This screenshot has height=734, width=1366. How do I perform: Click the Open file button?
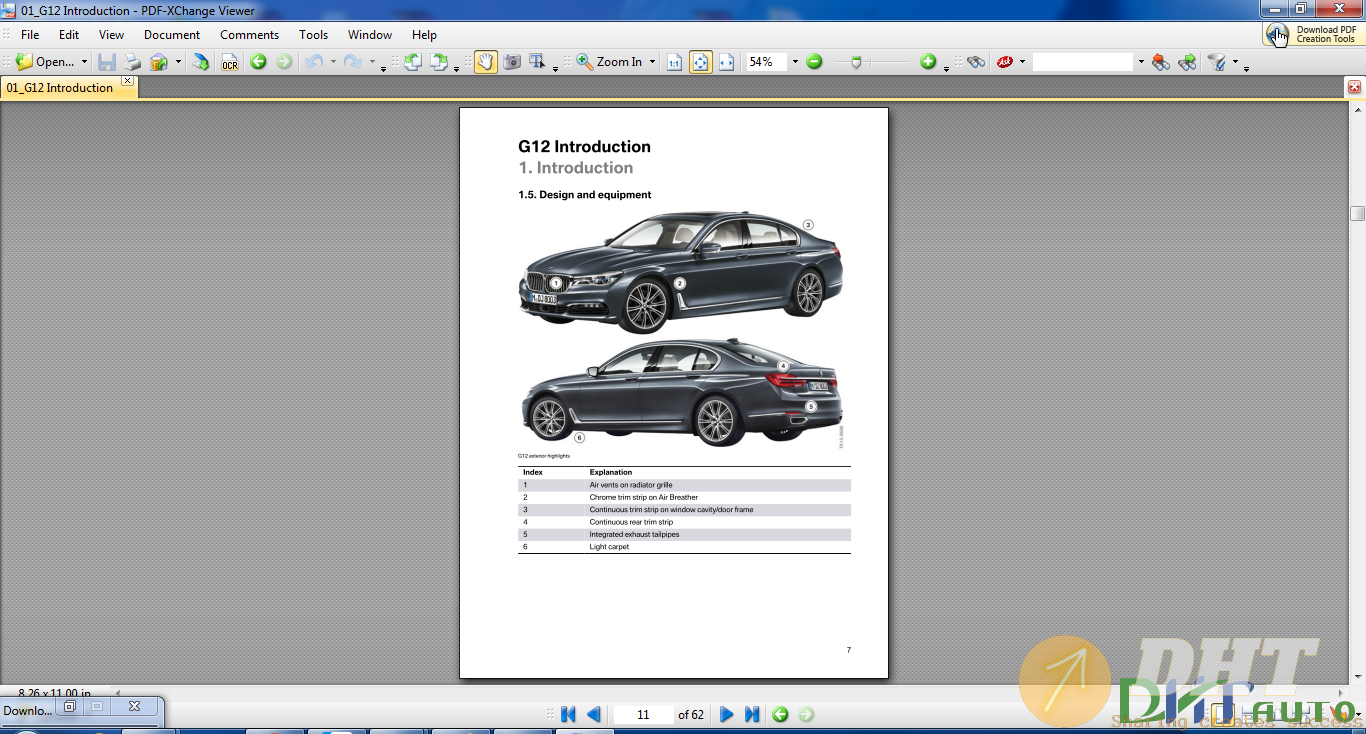pyautogui.click(x=45, y=62)
